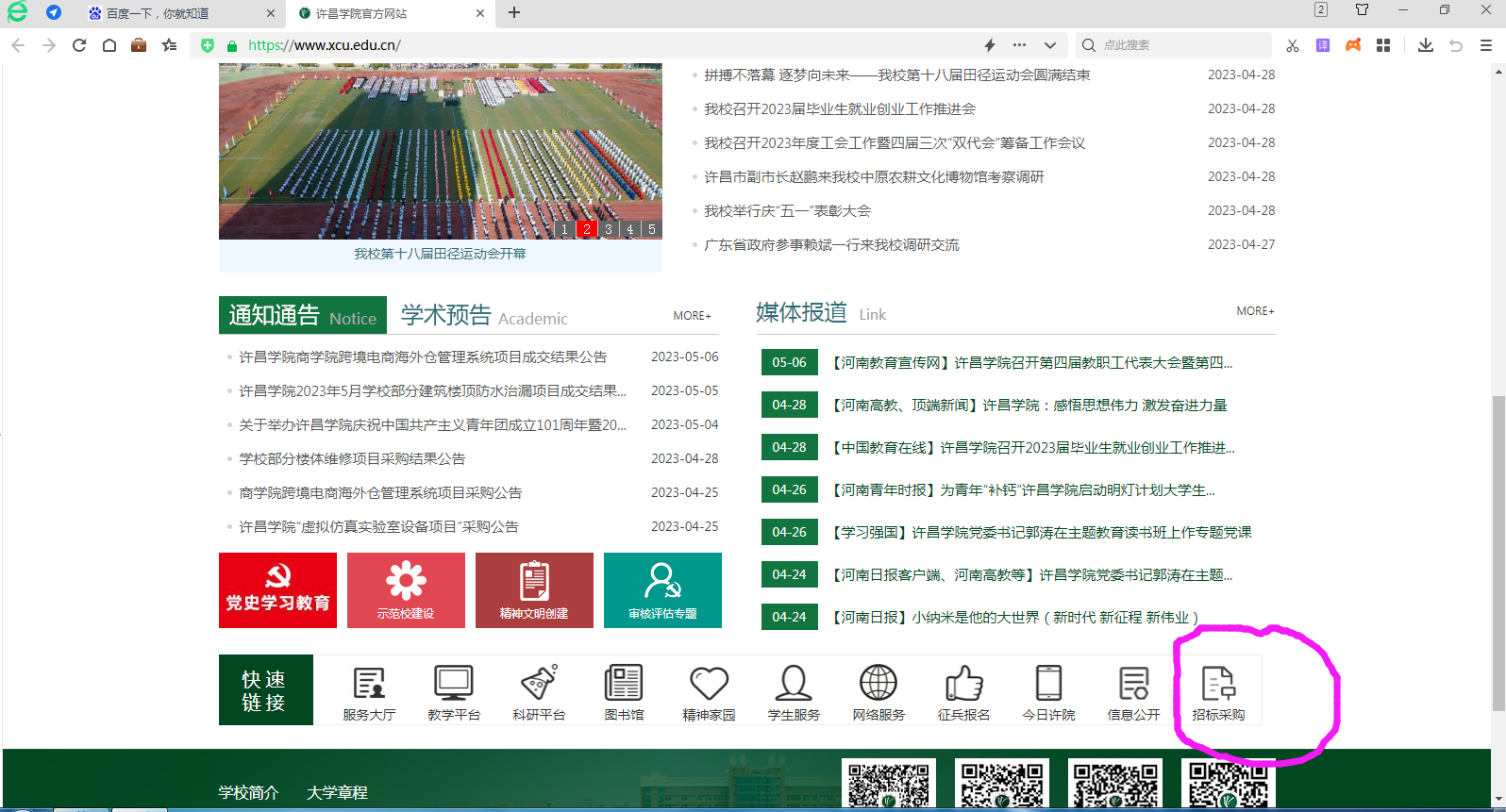
Task: Switch carousel to slide 5
Action: pyautogui.click(x=651, y=229)
